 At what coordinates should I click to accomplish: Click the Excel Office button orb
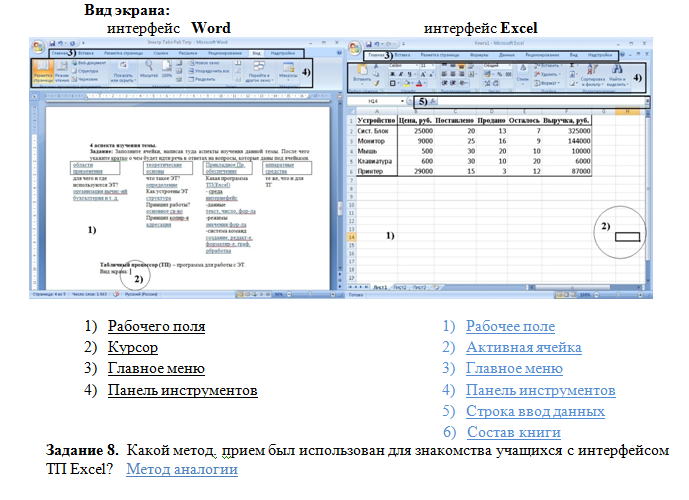354,47
